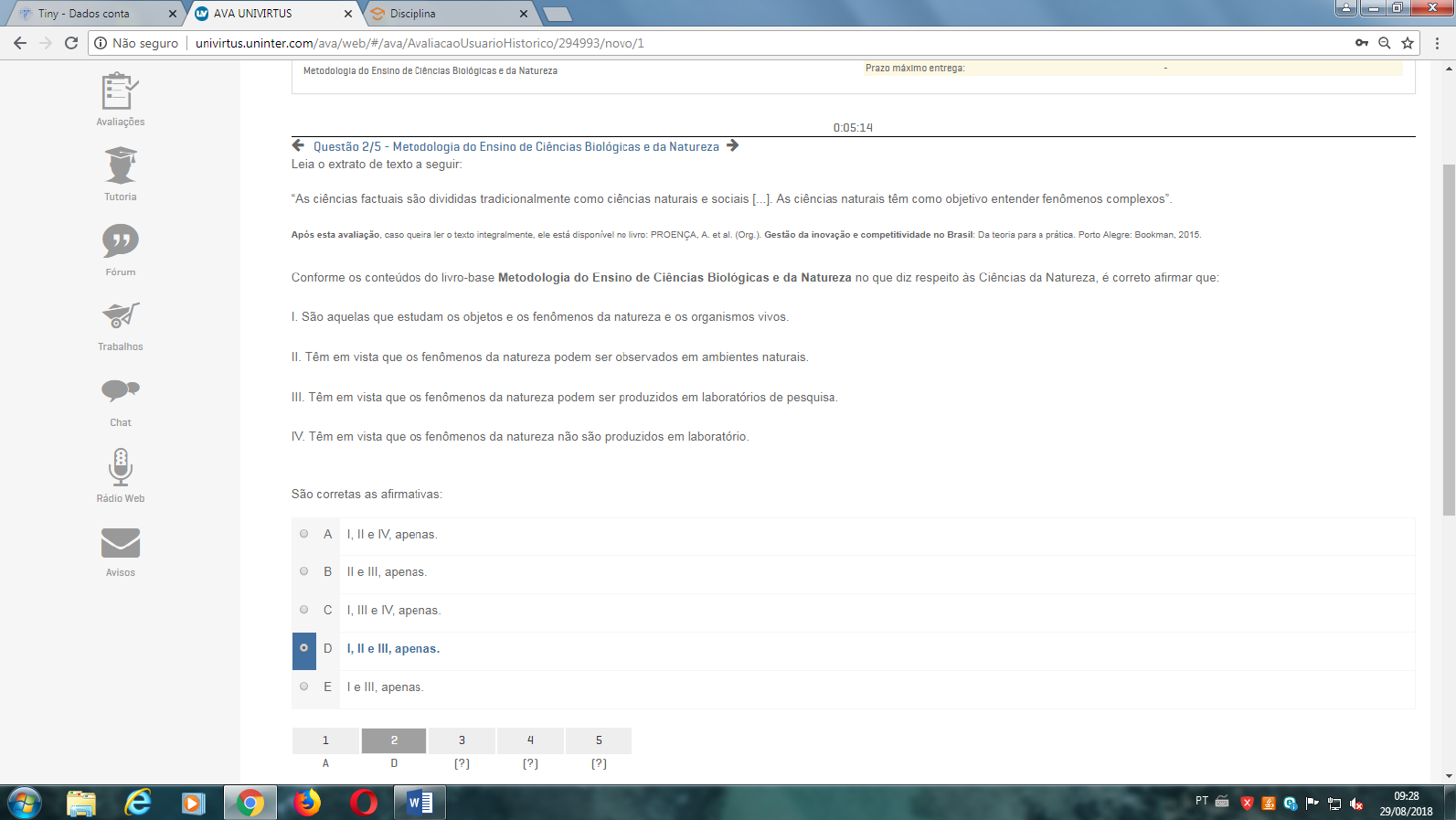Jump to question 1 in the navigator
Image resolution: width=1456 pixels, height=820 pixels.
[325, 740]
